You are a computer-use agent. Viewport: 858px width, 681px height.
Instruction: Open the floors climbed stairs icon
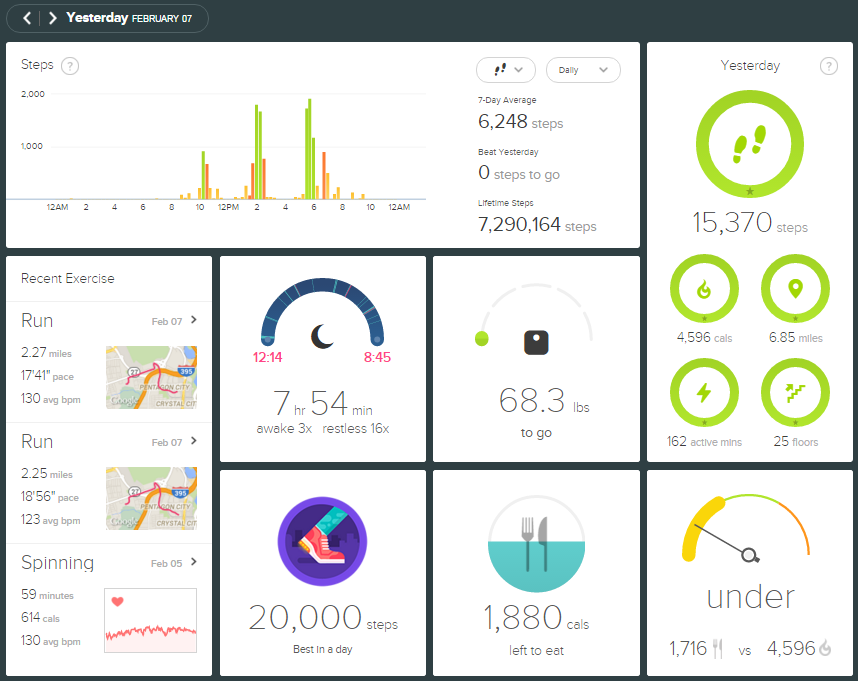click(795, 393)
